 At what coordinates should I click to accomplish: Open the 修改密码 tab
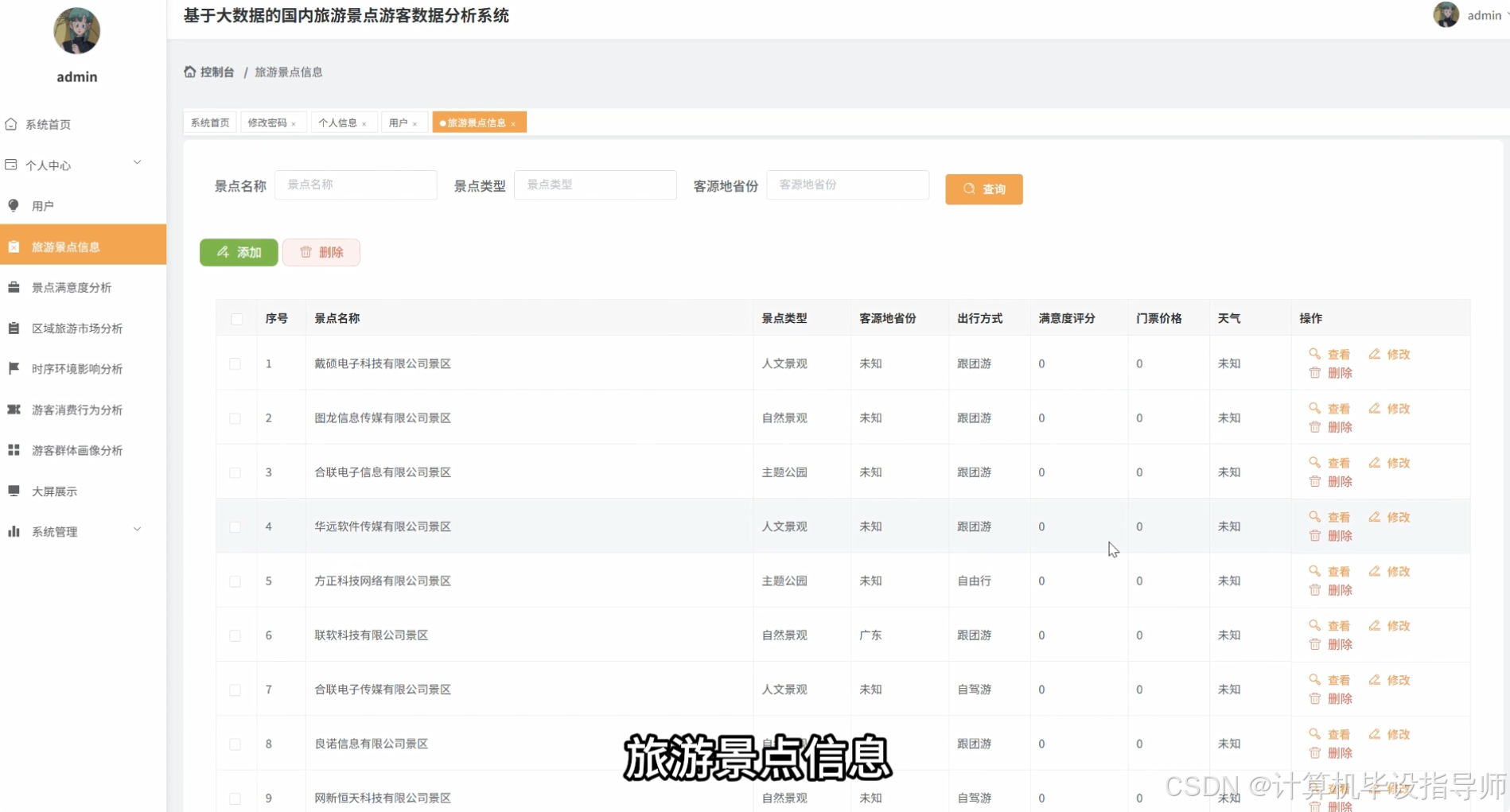268,122
